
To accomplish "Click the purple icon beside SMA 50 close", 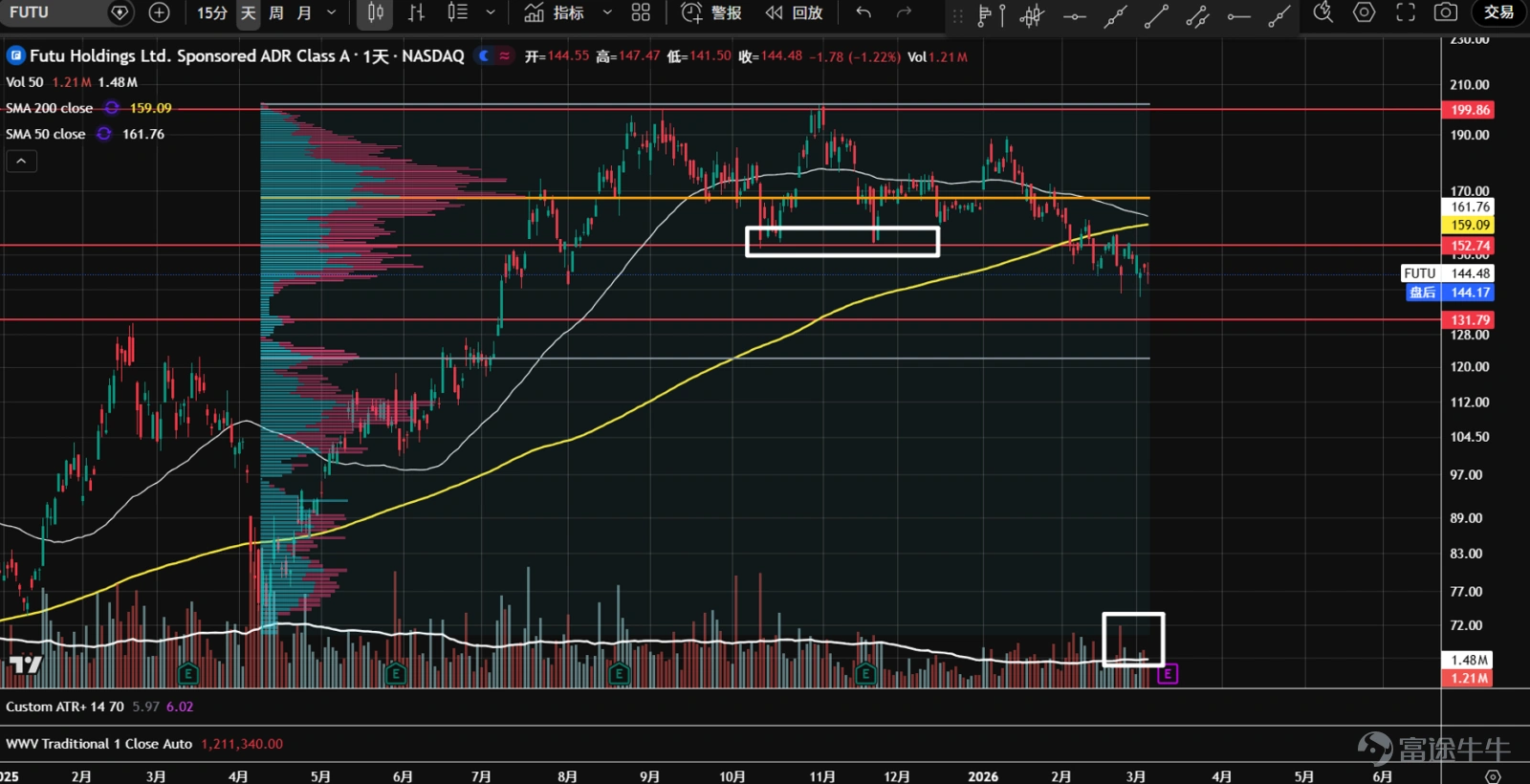I will coord(104,134).
